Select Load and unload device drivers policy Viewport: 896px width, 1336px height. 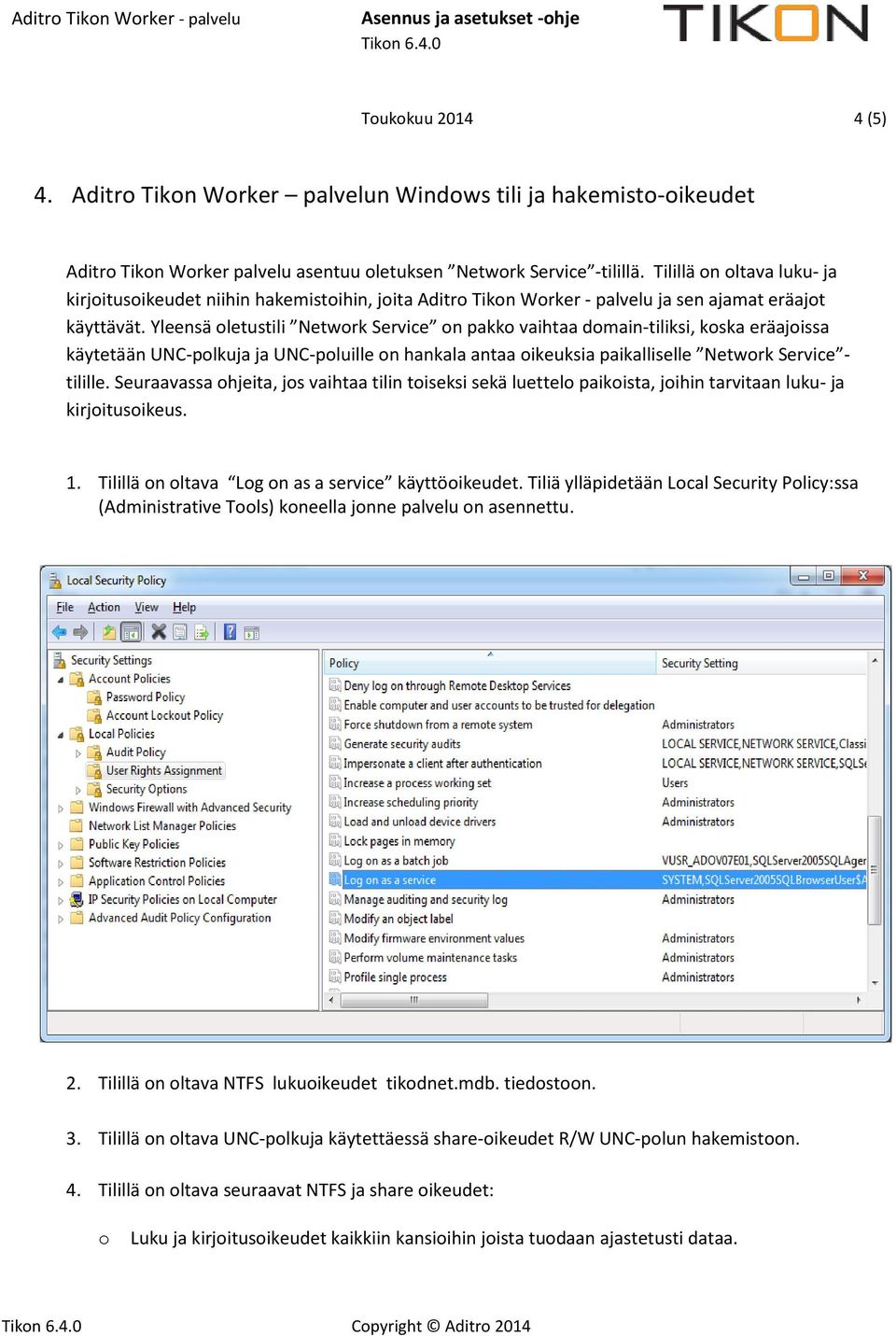(420, 822)
